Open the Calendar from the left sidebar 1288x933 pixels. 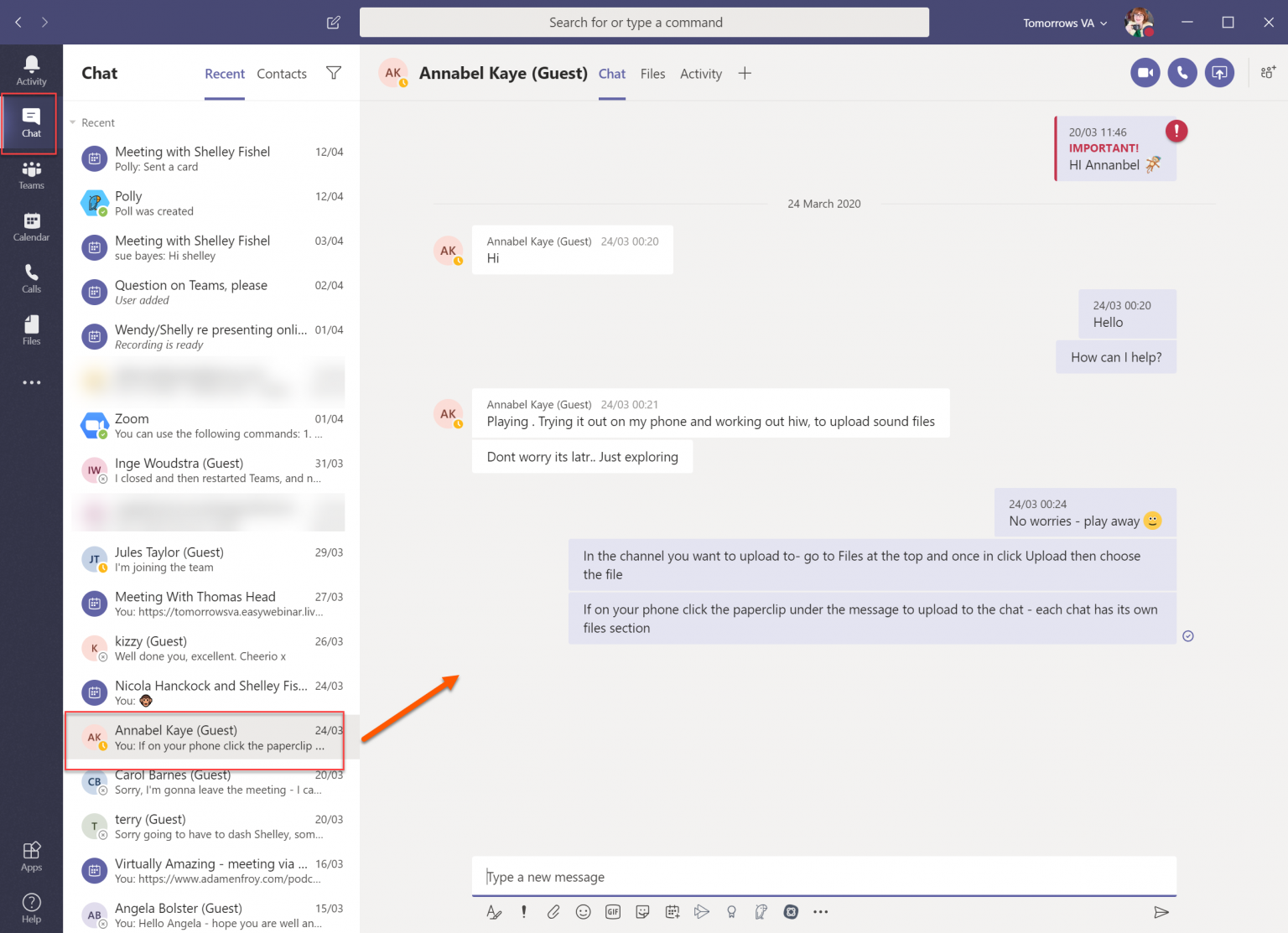point(31,225)
